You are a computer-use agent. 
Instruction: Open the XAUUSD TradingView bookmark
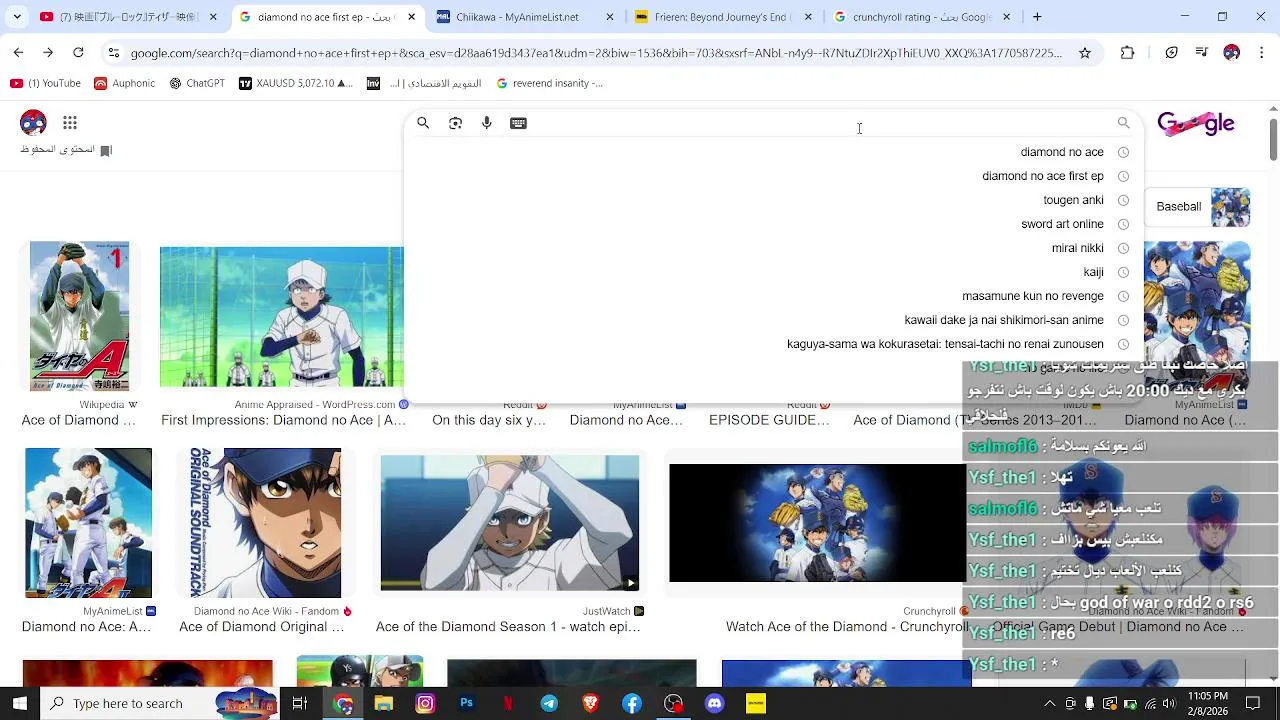[x=295, y=84]
